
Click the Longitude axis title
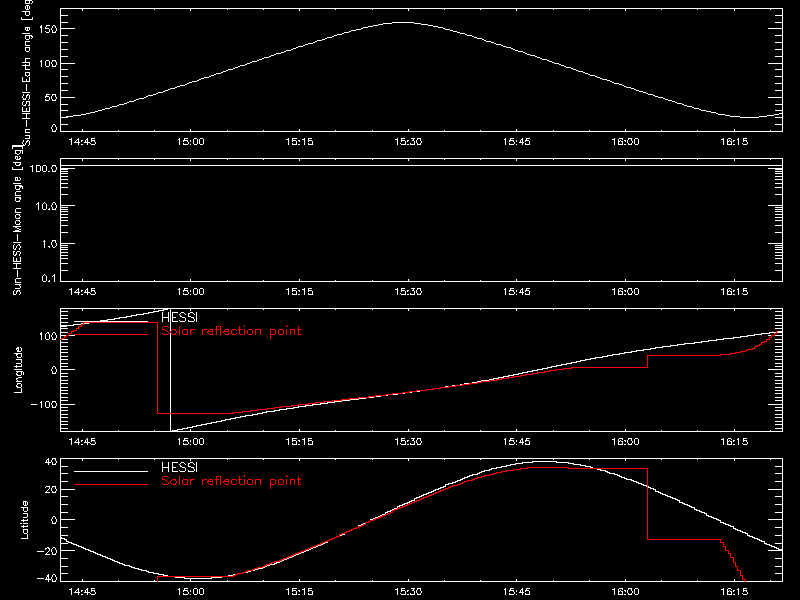(18, 370)
